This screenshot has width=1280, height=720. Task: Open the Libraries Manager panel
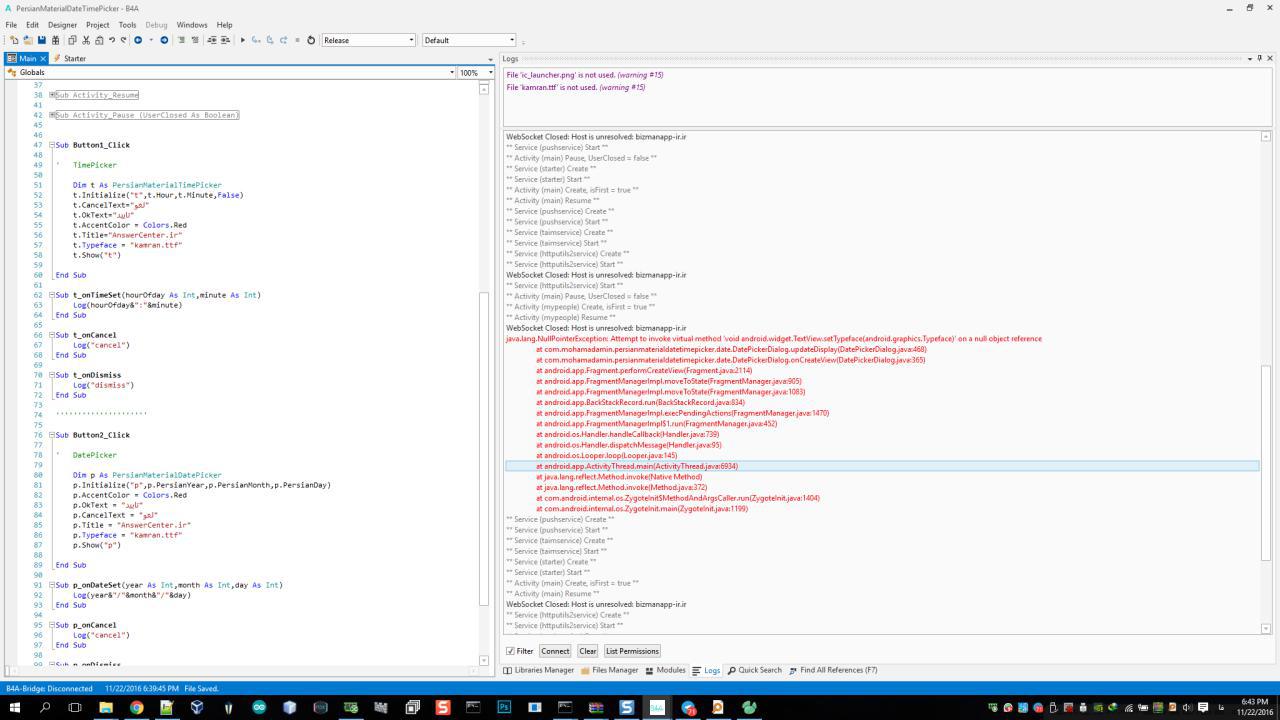(539, 670)
